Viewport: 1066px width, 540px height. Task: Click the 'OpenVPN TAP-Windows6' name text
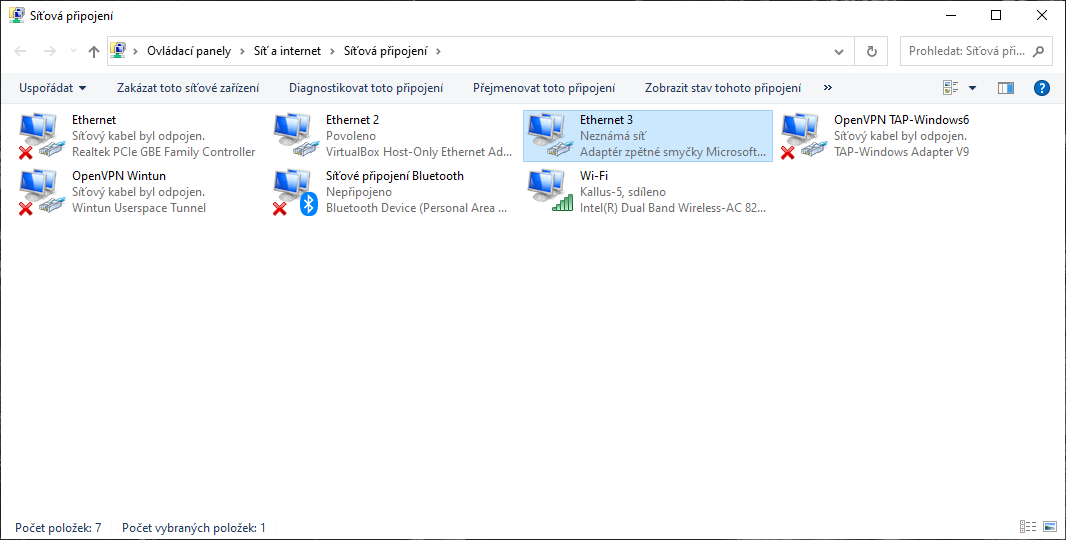click(901, 120)
